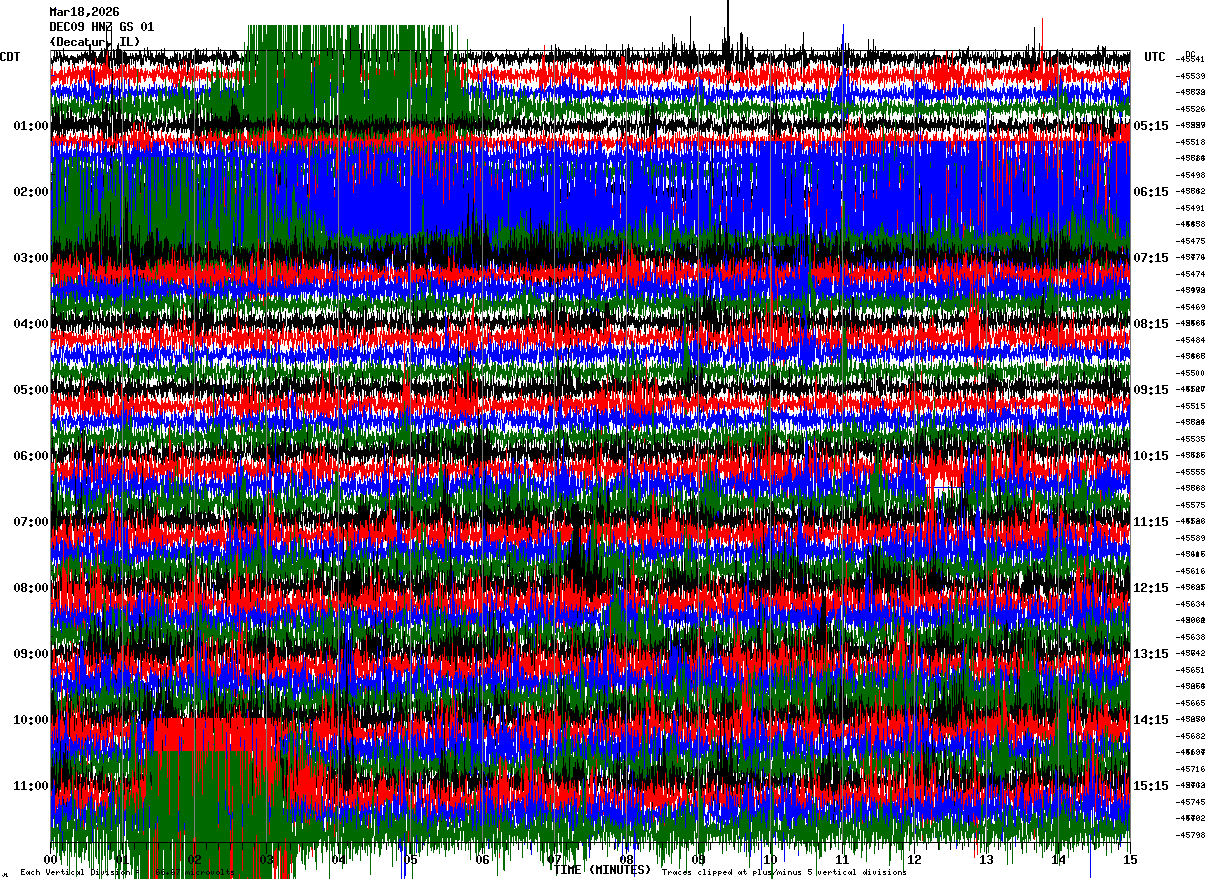Click minute tick label '05' on time axis
This screenshot has height=886, width=1210.
point(410,860)
